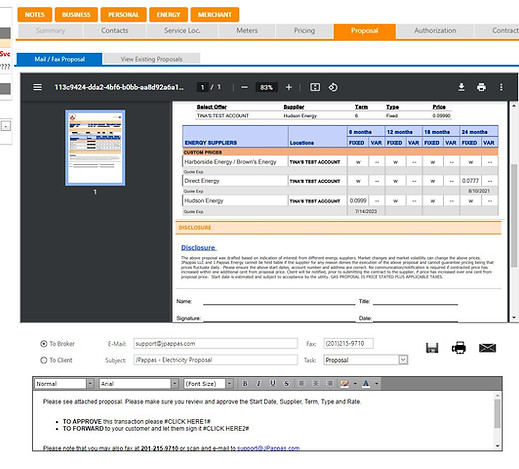The image size is (519, 469).
Task: Align email text left
Action: (x=301, y=384)
